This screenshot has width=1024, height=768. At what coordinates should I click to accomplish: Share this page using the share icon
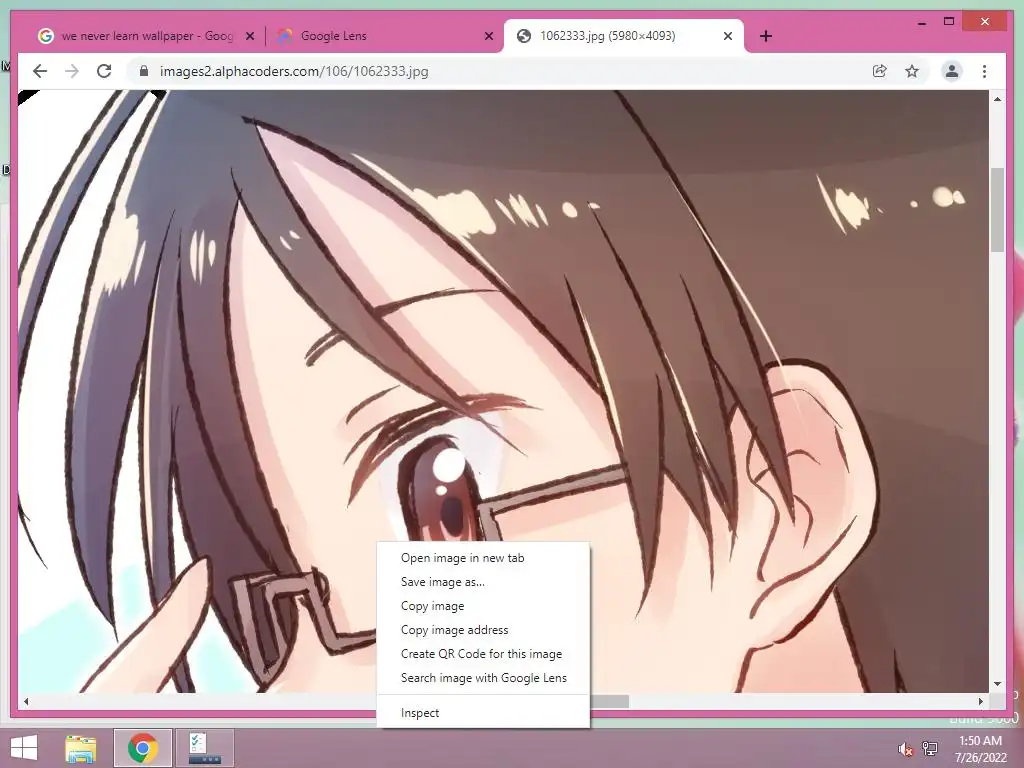(x=880, y=71)
